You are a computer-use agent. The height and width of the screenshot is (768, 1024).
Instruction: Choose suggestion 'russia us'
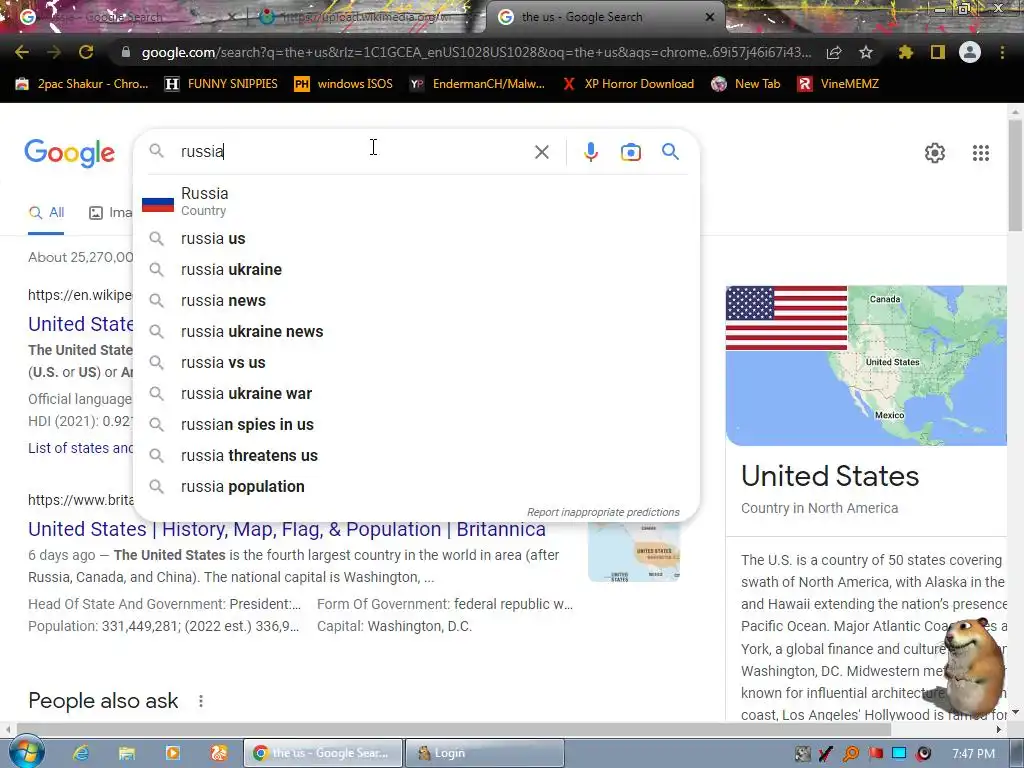click(x=416, y=238)
